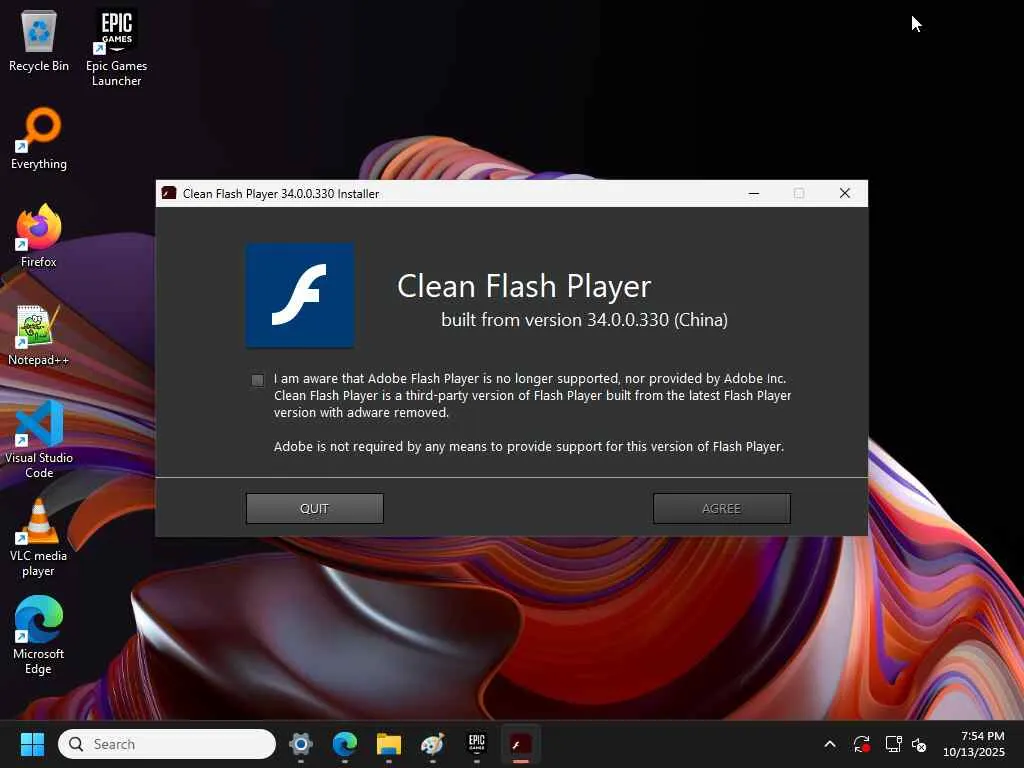Viewport: 1024px width, 768px height.
Task: Click the muted volume tray icon
Action: click(x=919, y=744)
